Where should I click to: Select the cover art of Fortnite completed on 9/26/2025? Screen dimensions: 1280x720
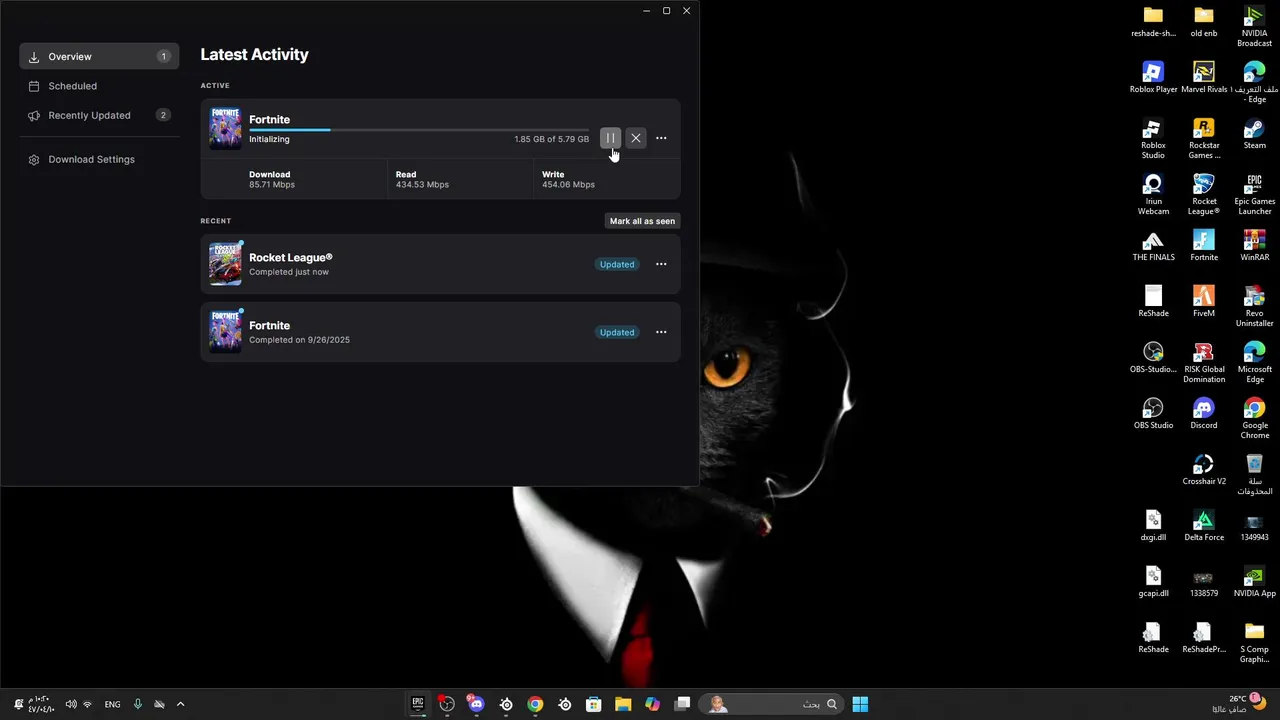225,332
